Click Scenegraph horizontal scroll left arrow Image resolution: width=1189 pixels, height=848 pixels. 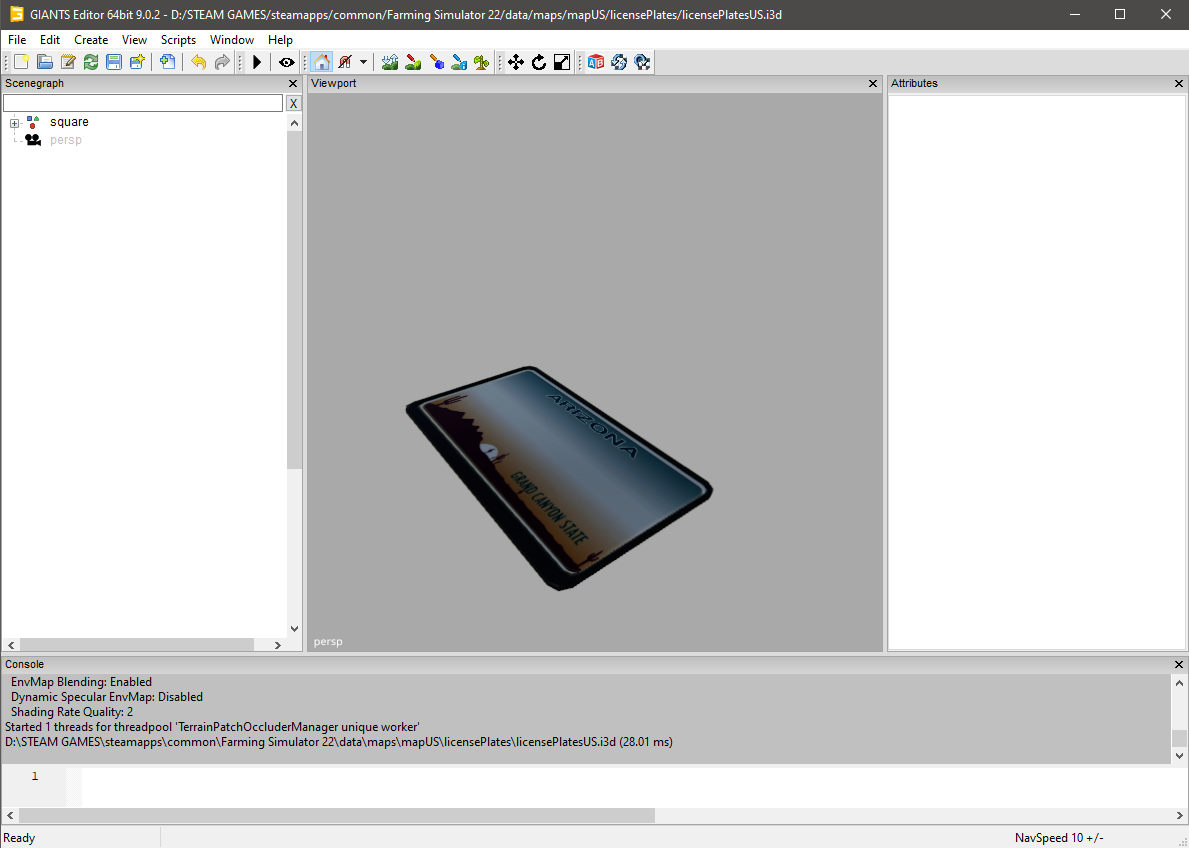(x=12, y=645)
